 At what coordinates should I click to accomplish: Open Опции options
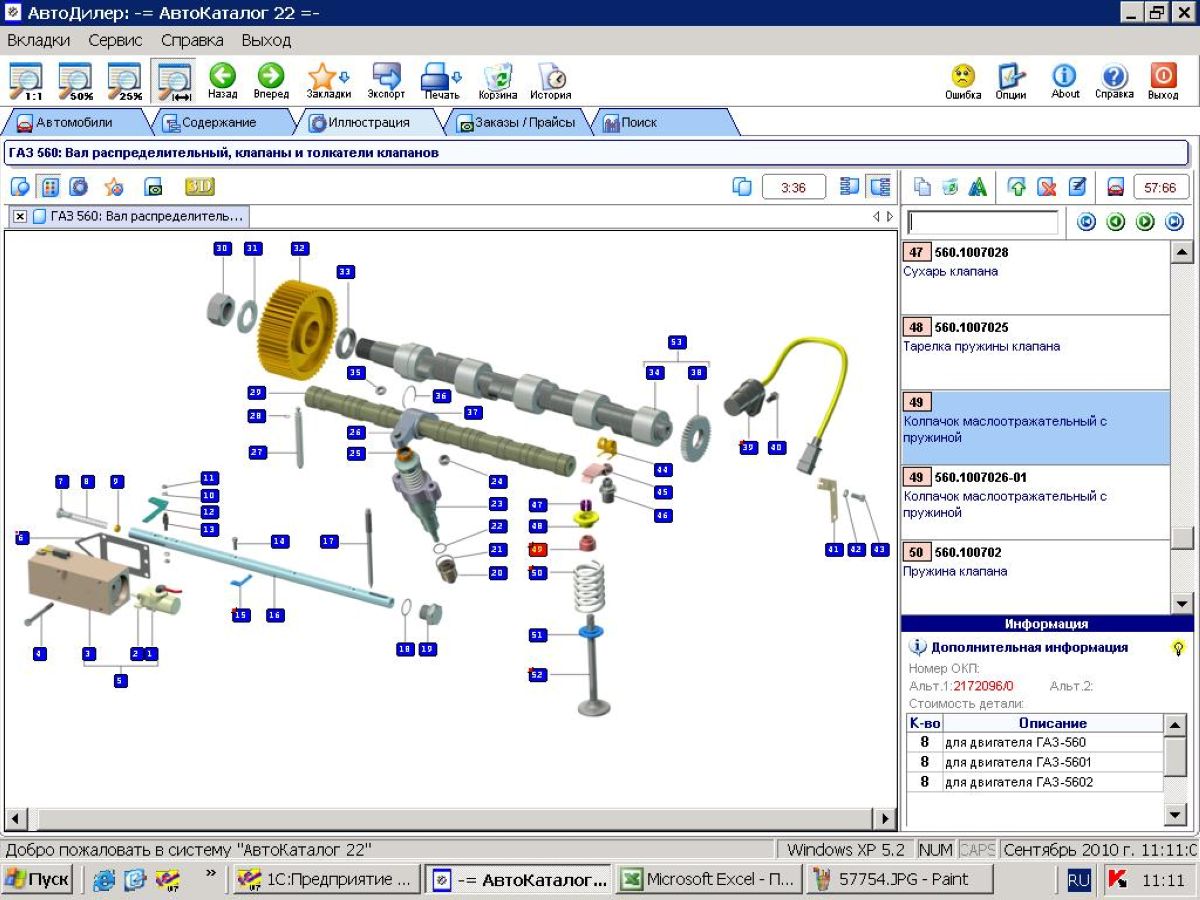pos(1011,81)
